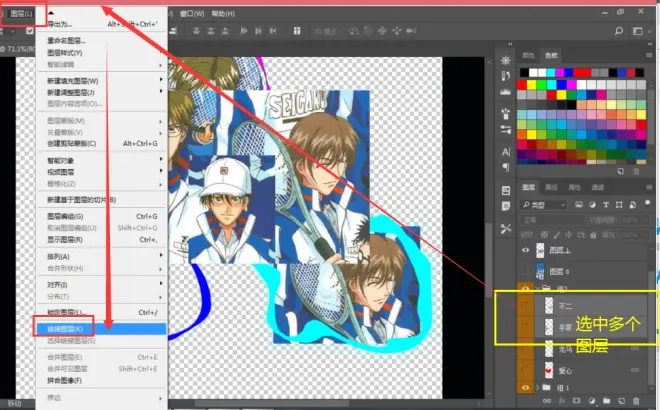Filter layers by adjustment layer icon
The height and width of the screenshot is (410, 660).
(x=592, y=205)
